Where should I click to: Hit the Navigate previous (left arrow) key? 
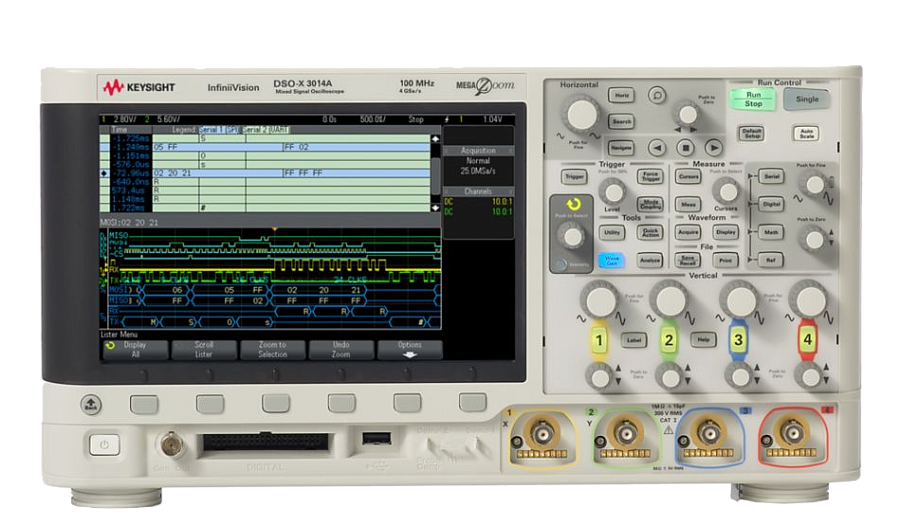click(x=657, y=148)
